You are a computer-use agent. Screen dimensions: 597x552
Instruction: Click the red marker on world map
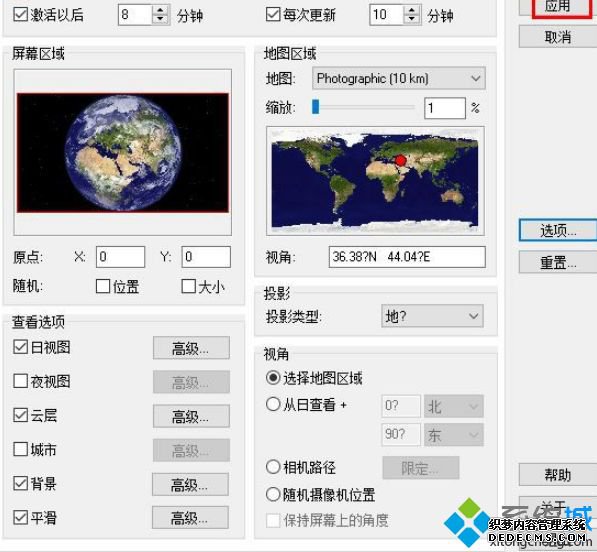400,160
